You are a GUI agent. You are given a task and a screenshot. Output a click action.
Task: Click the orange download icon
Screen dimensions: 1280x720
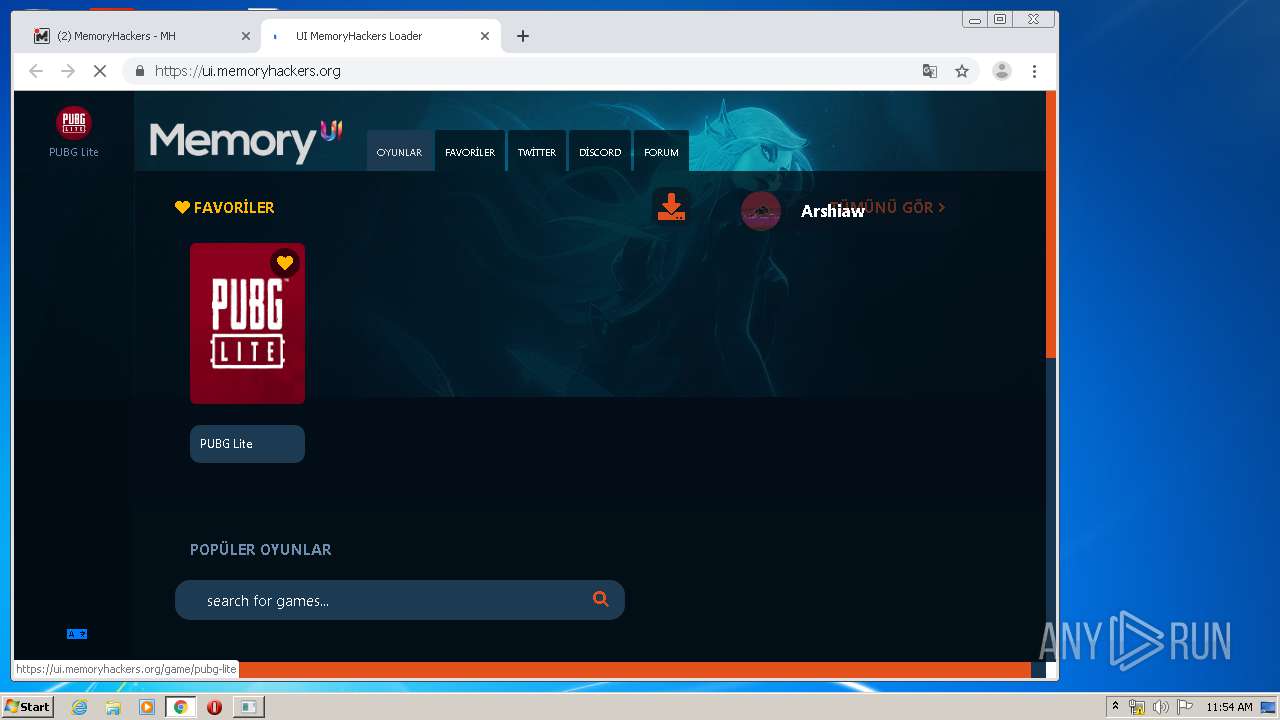coord(671,207)
